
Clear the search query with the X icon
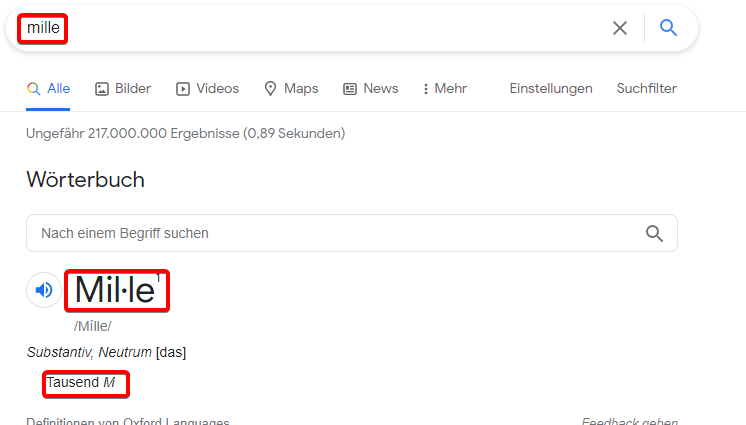(620, 28)
